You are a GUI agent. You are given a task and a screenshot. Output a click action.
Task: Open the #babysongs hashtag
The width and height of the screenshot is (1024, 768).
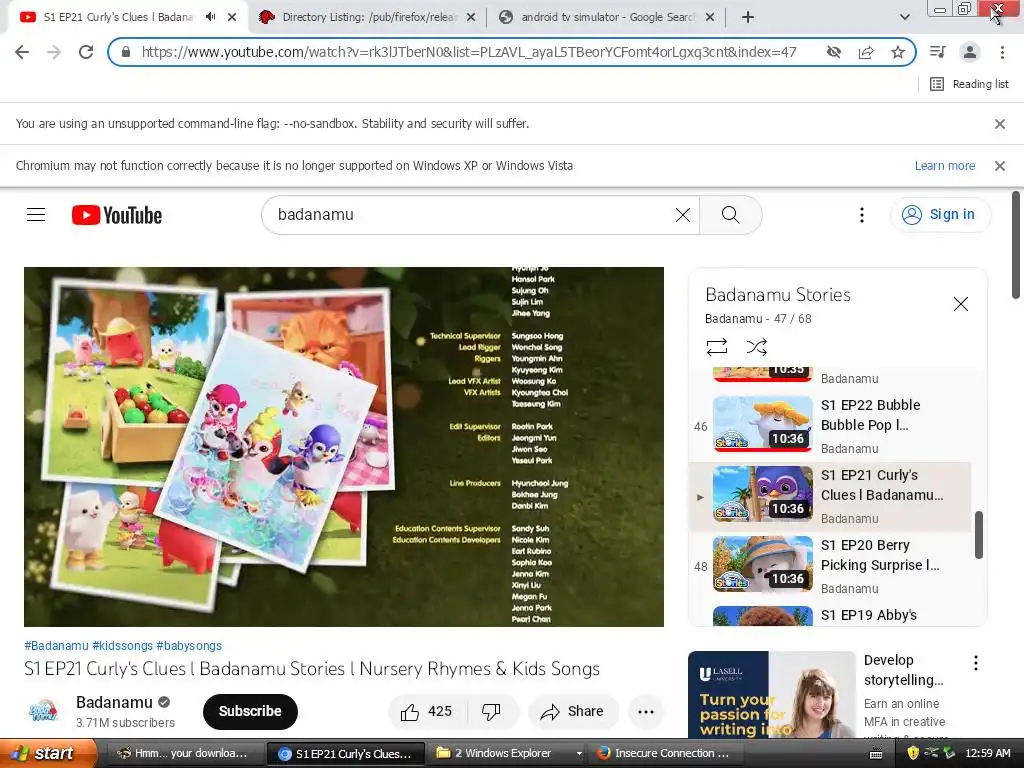point(189,645)
